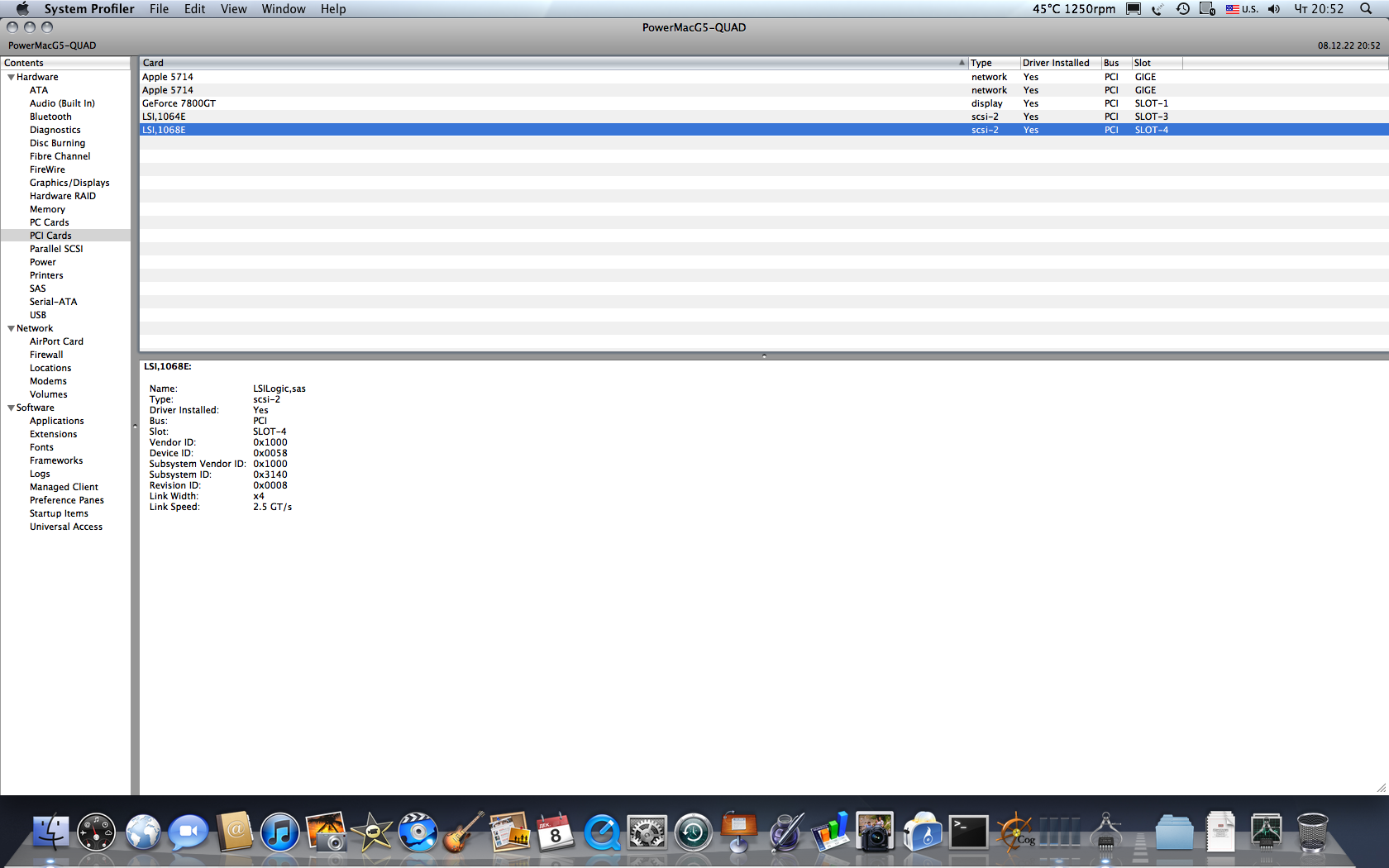
Task: Sort by the Bus column header
Action: click(1116, 63)
